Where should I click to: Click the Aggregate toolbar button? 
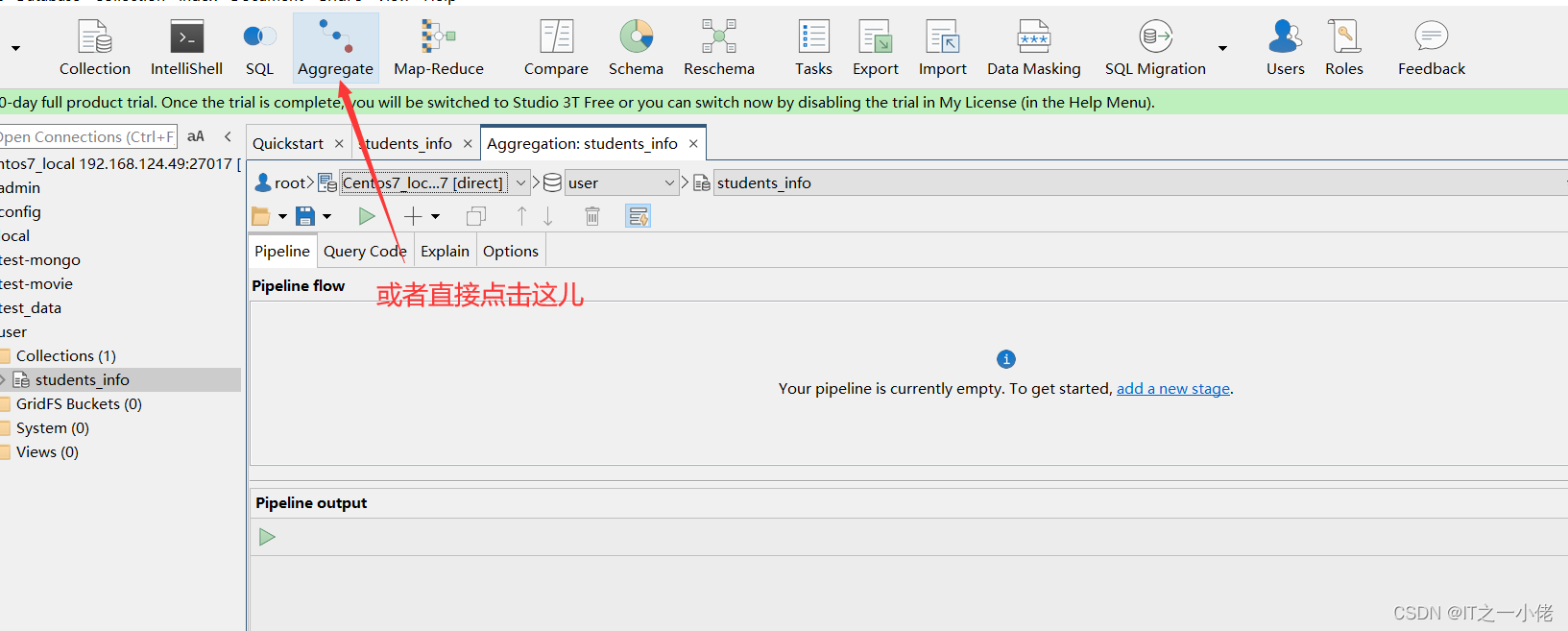pyautogui.click(x=335, y=48)
